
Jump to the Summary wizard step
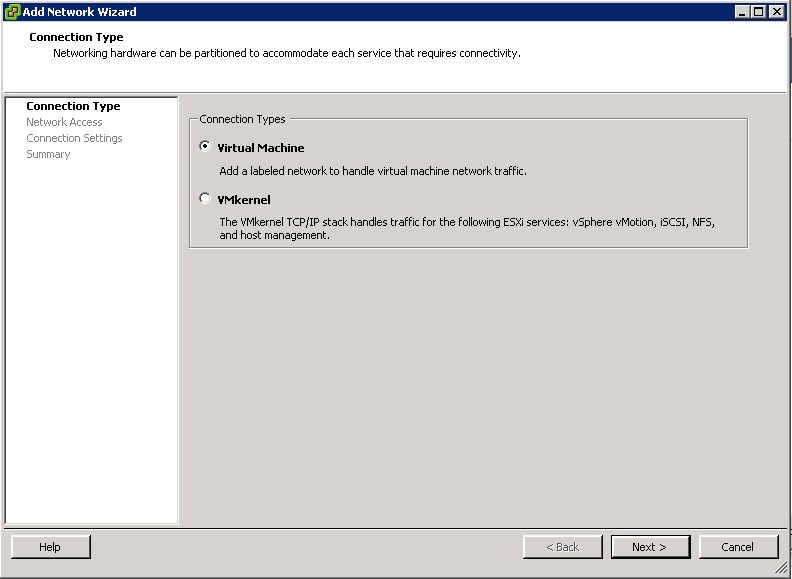tap(48, 154)
